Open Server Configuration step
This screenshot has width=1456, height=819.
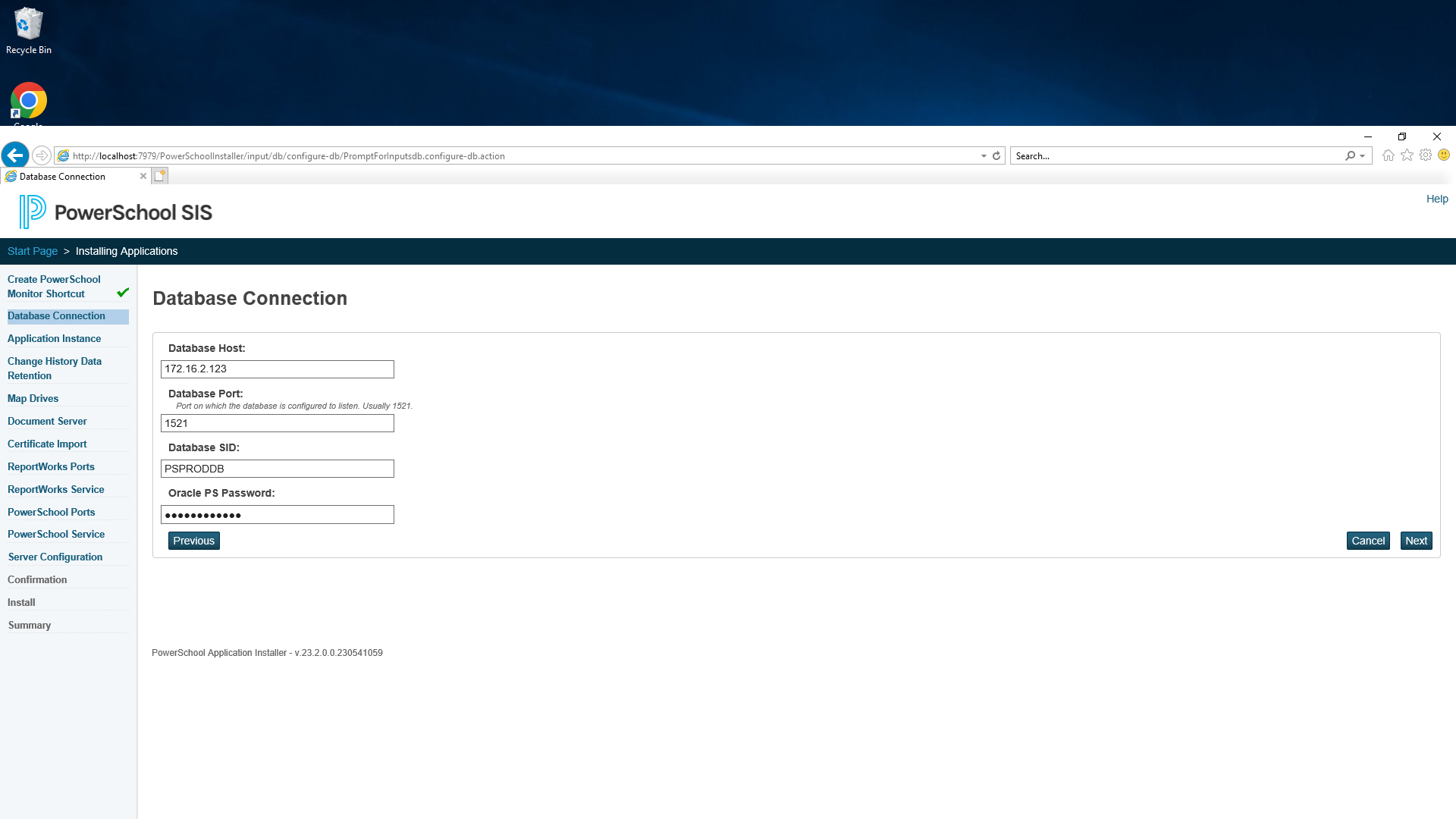click(x=55, y=557)
